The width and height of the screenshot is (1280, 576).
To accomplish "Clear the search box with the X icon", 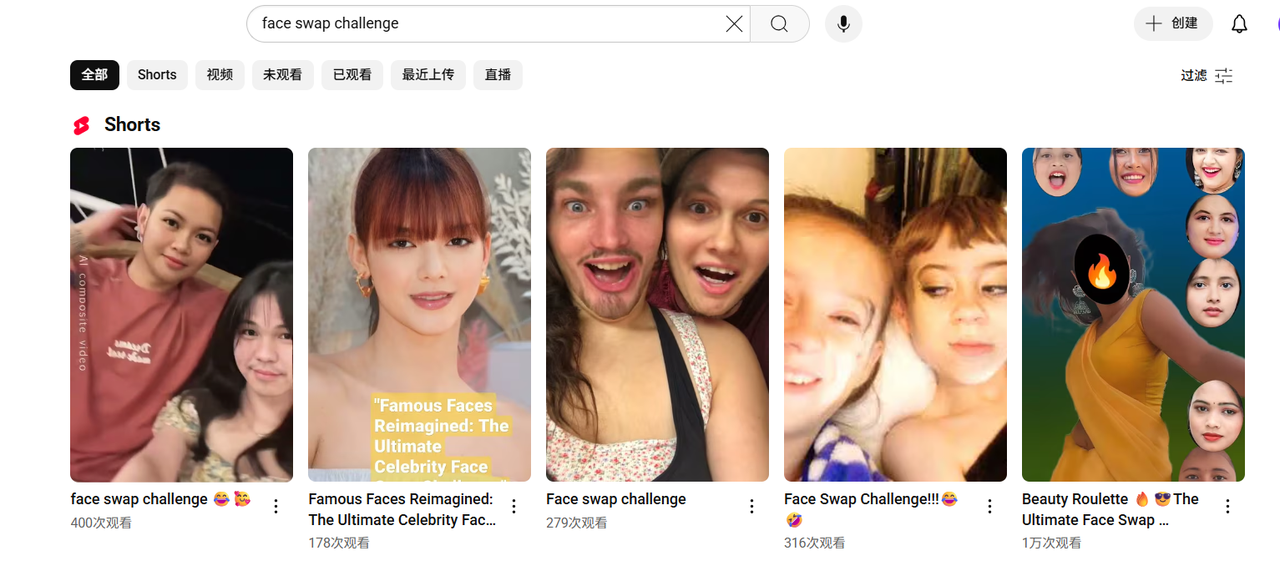I will coord(733,23).
